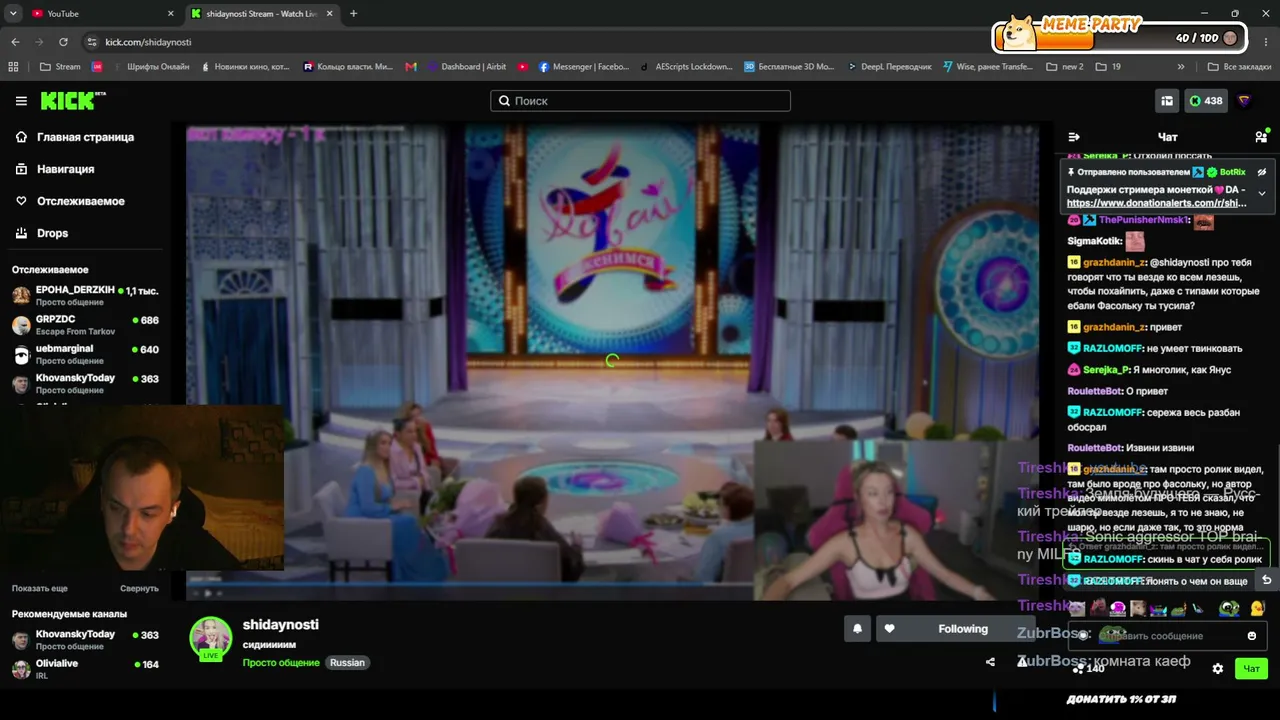Image resolution: width=1280 pixels, height=720 pixels.
Task: Open the new 2 bookmarks folder
Action: (x=1065, y=67)
